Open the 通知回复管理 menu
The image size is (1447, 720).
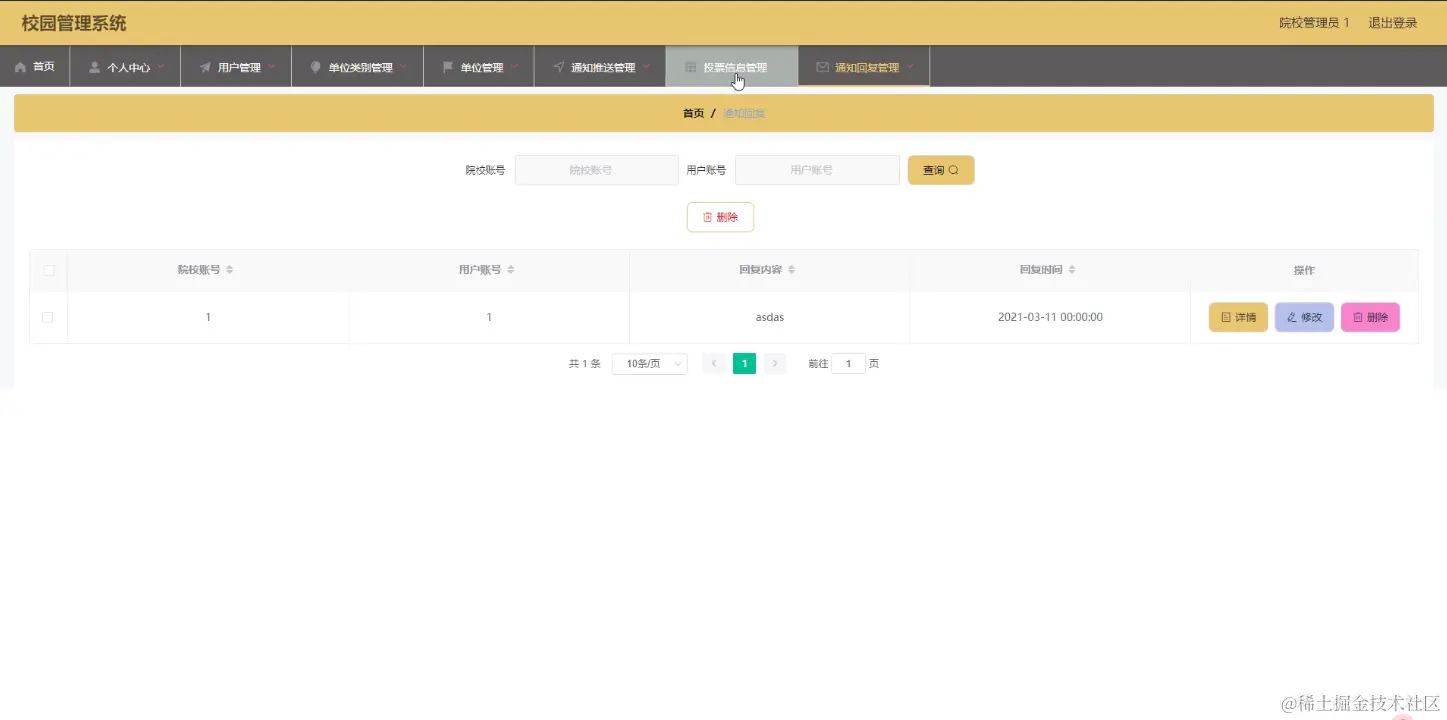click(864, 67)
